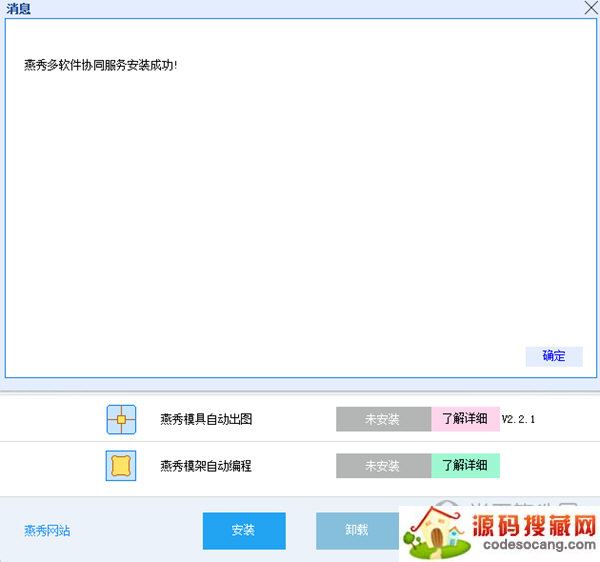Viewport: 600px width, 562px height.
Task: Close the 消息 dialog with the X
Action: (591, 8)
